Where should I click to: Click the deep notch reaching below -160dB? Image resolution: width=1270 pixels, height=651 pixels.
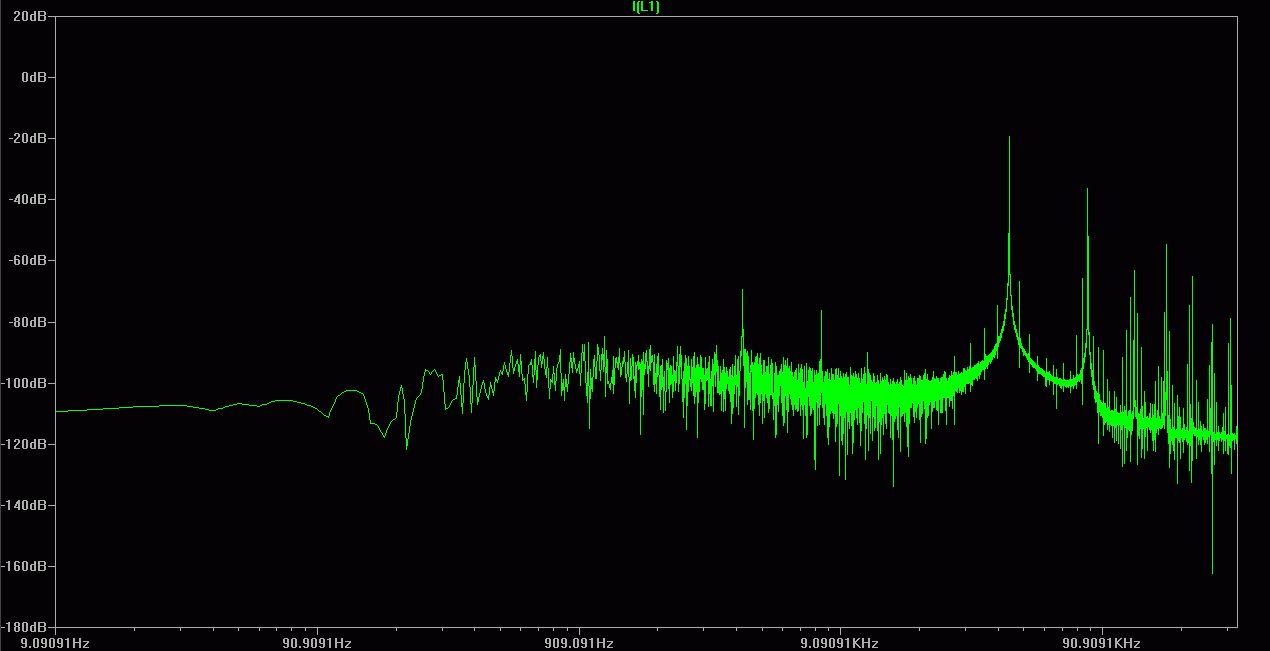(x=1212, y=573)
